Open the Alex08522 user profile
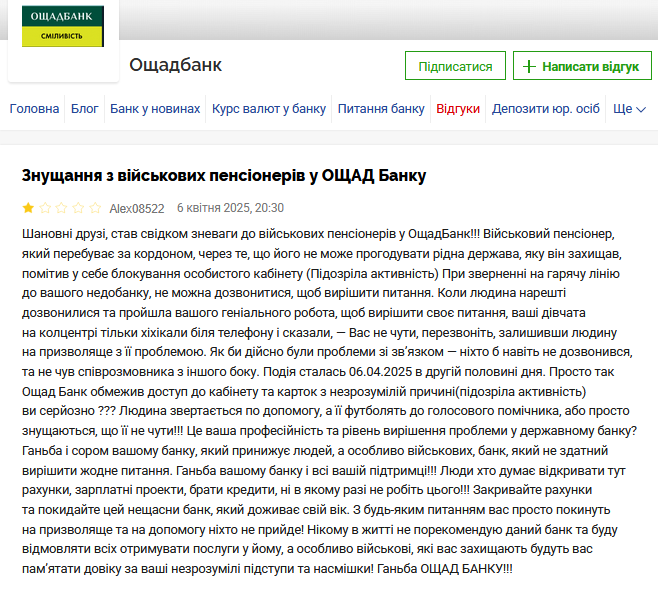This screenshot has height=590, width=658. pyautogui.click(x=137, y=209)
